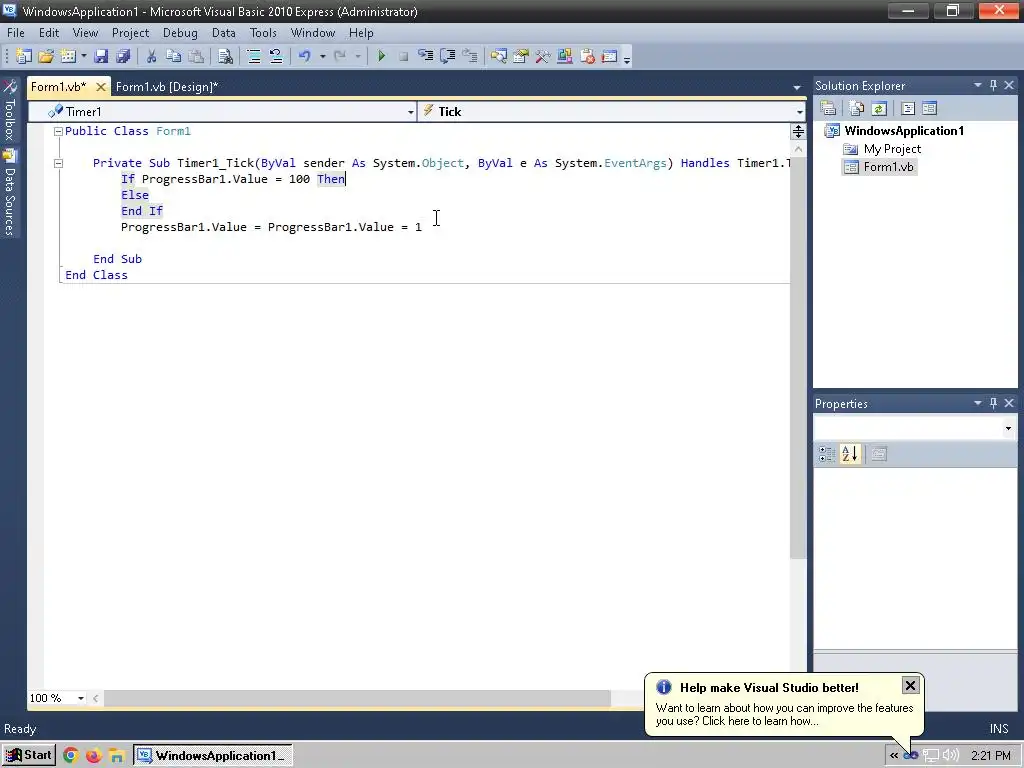Open the Tools menu
This screenshot has width=1024, height=768.
(263, 33)
